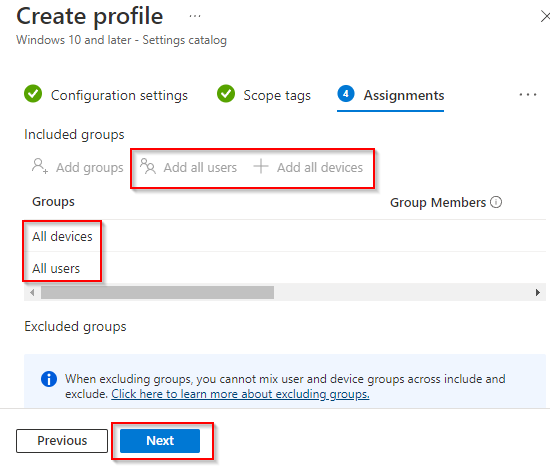Click the scrollbar right arrow

point(538,292)
